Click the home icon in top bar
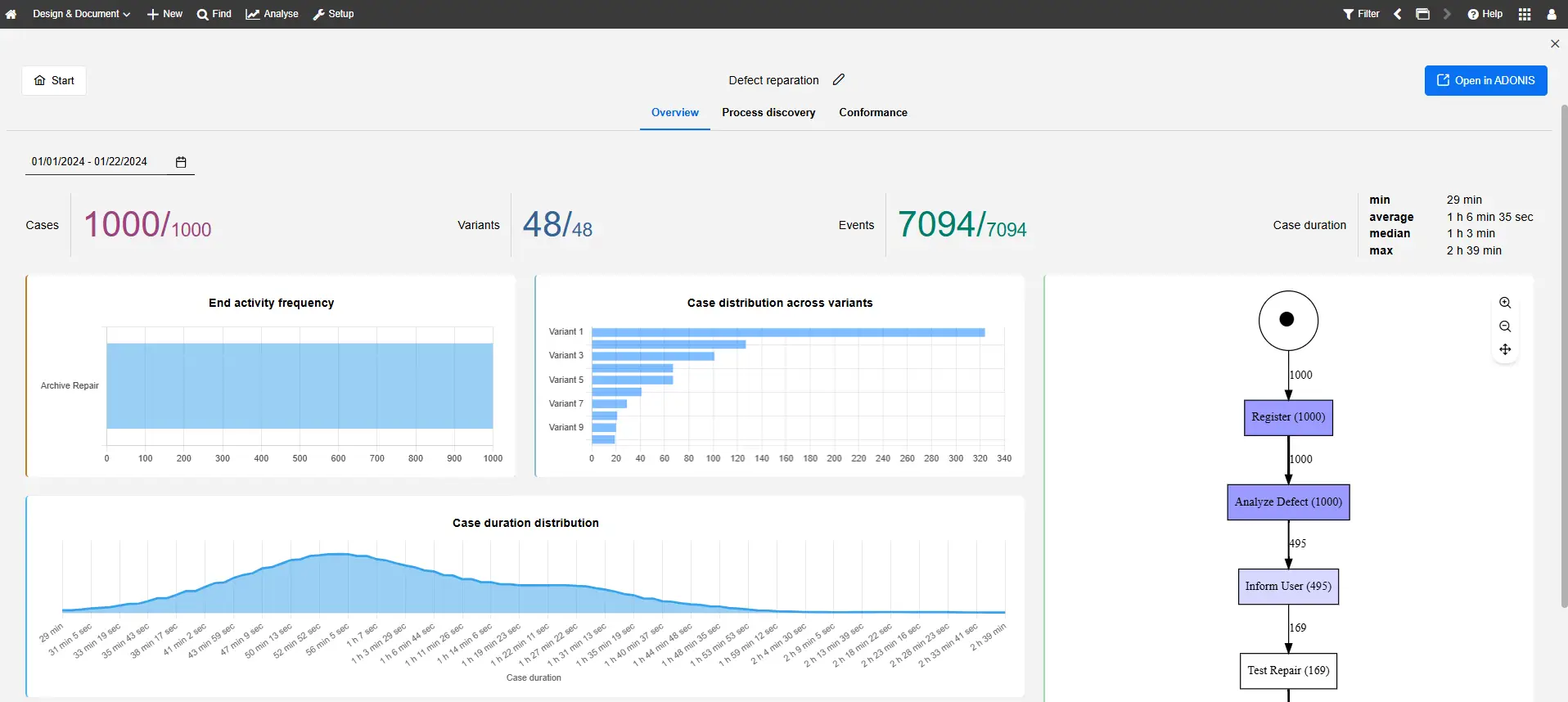 click(11, 14)
